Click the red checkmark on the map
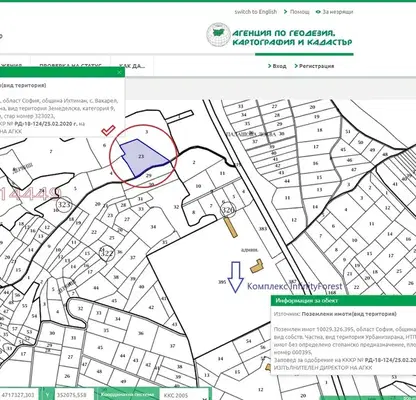 point(108,130)
